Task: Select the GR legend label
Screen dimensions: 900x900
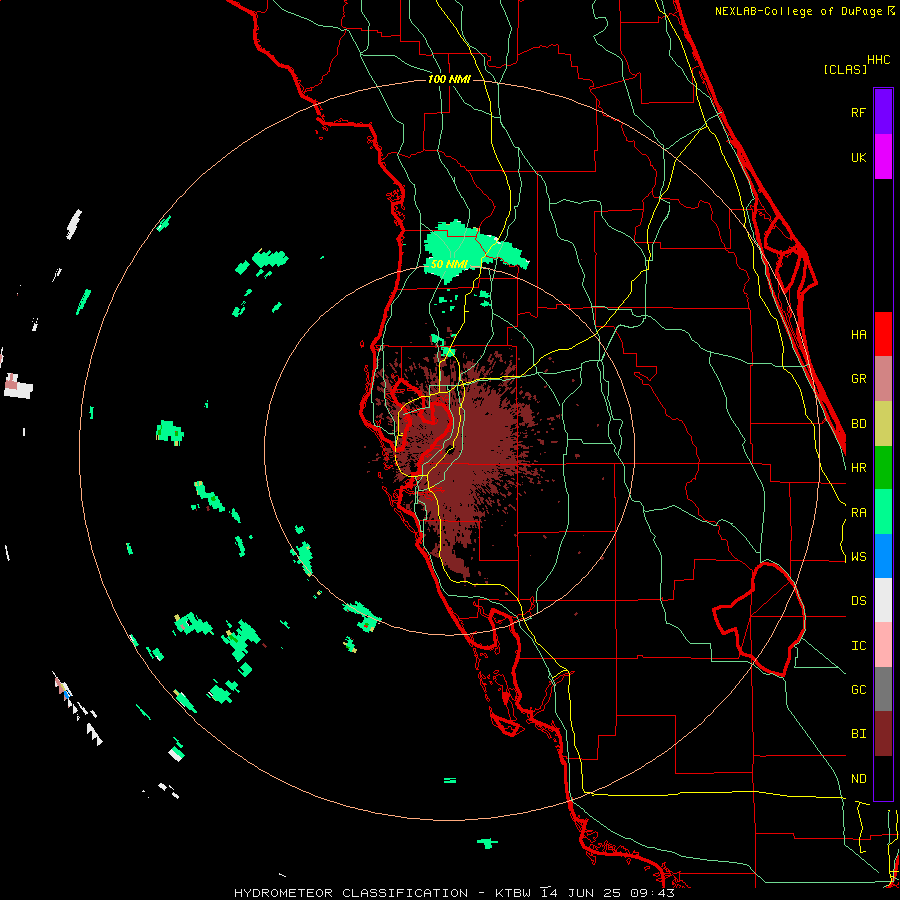Action: (858, 379)
